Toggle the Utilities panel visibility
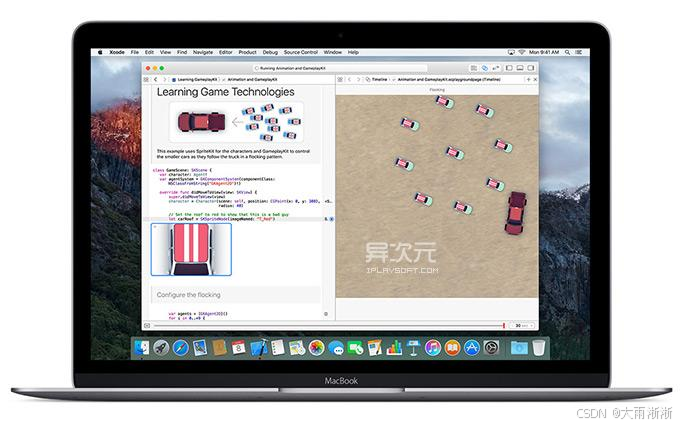This screenshot has height=427, width=680. [530, 68]
